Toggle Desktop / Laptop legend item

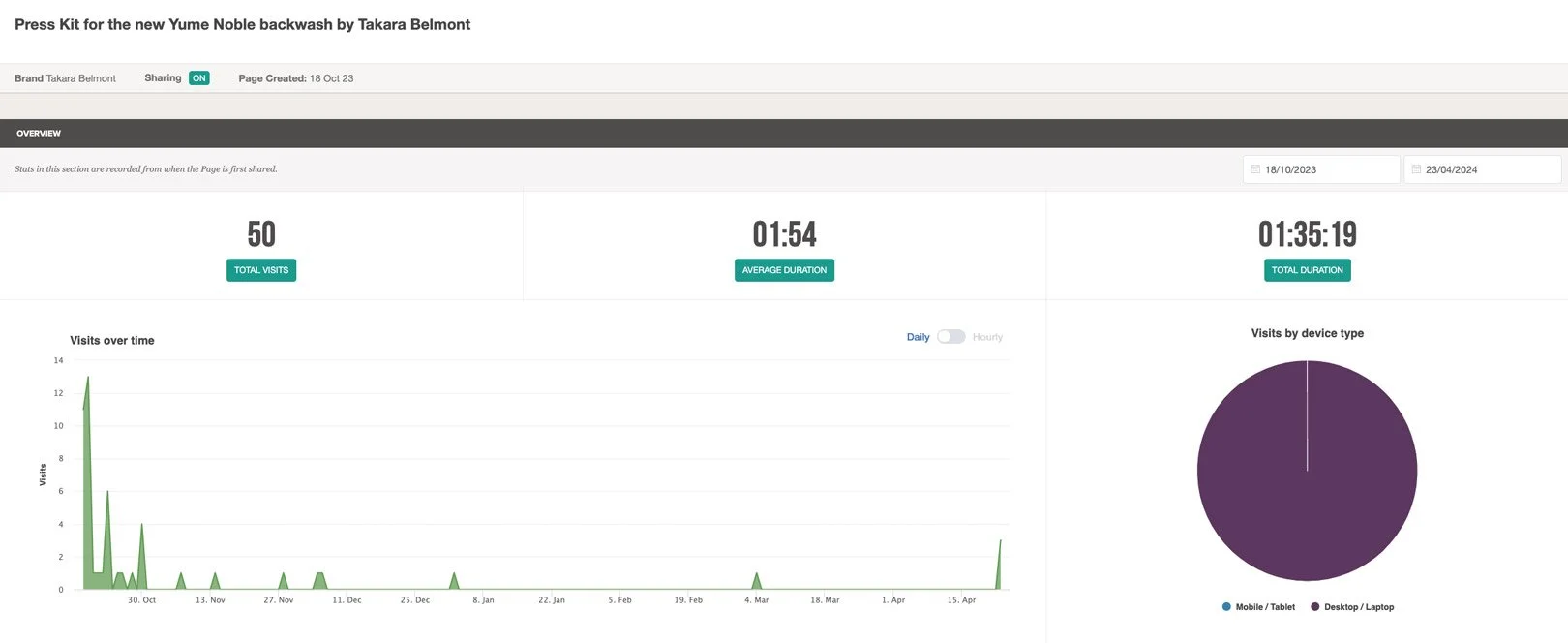[x=1352, y=607]
